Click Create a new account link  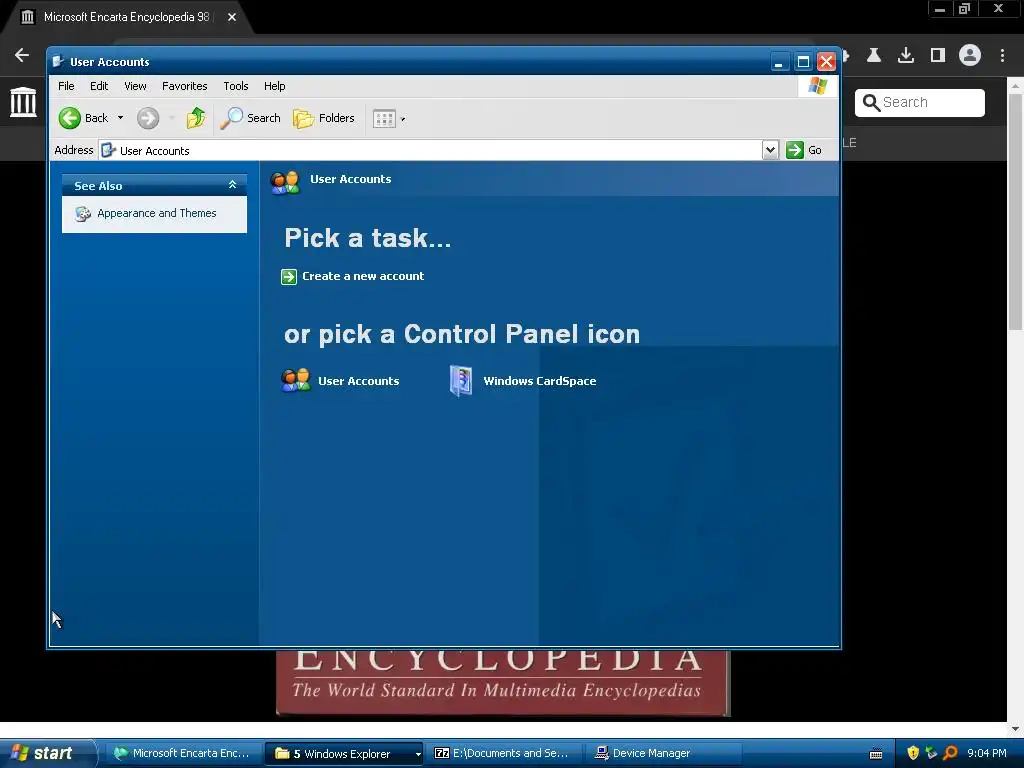coord(363,276)
